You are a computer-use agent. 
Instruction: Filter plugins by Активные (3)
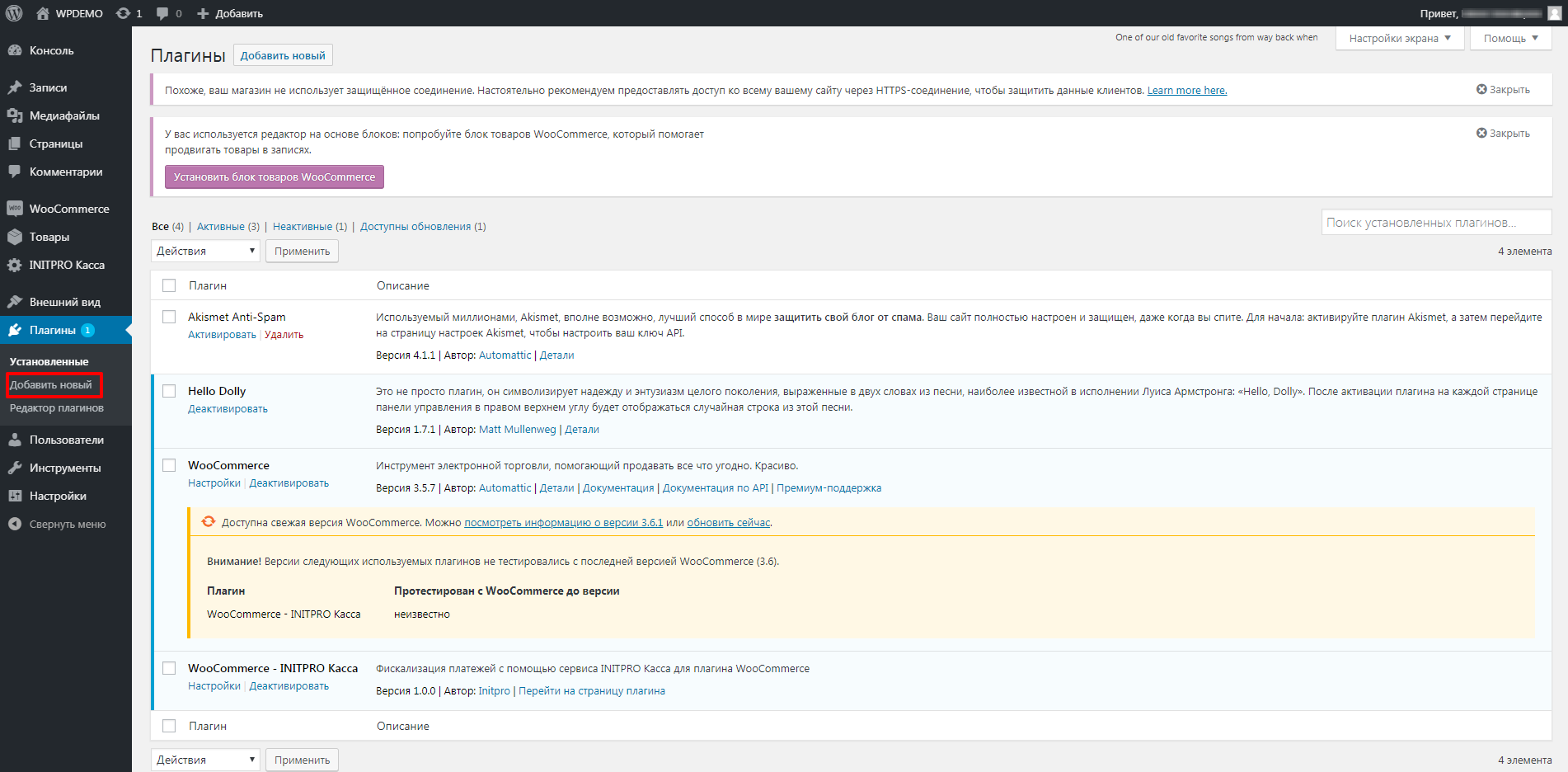tap(228, 227)
